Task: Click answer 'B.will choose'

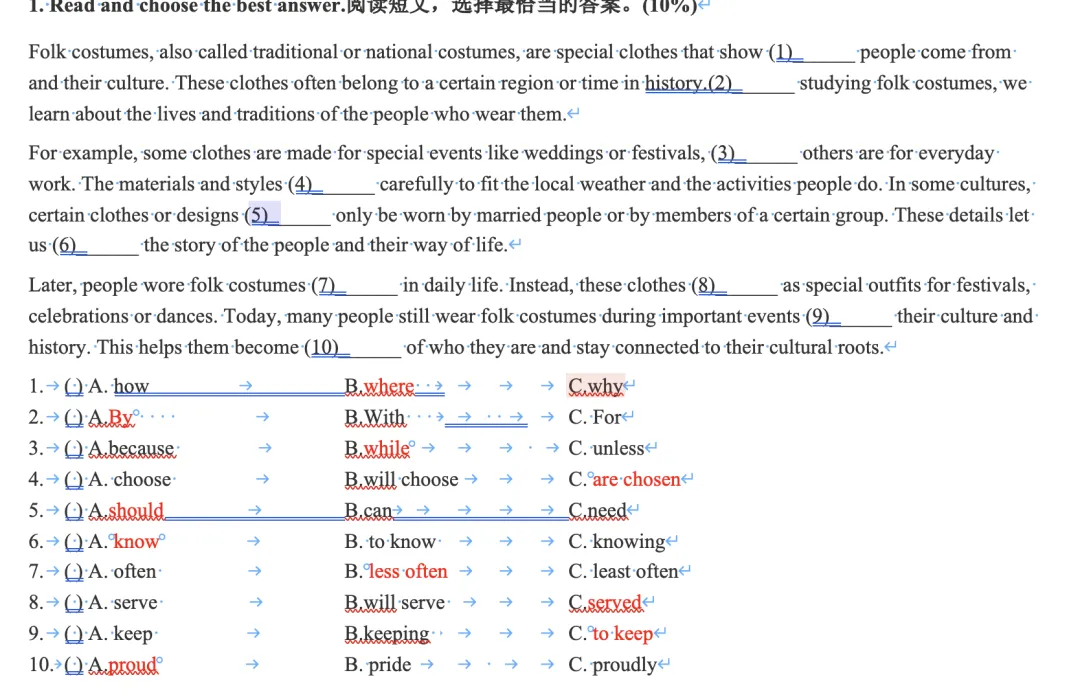Action: click(402, 479)
